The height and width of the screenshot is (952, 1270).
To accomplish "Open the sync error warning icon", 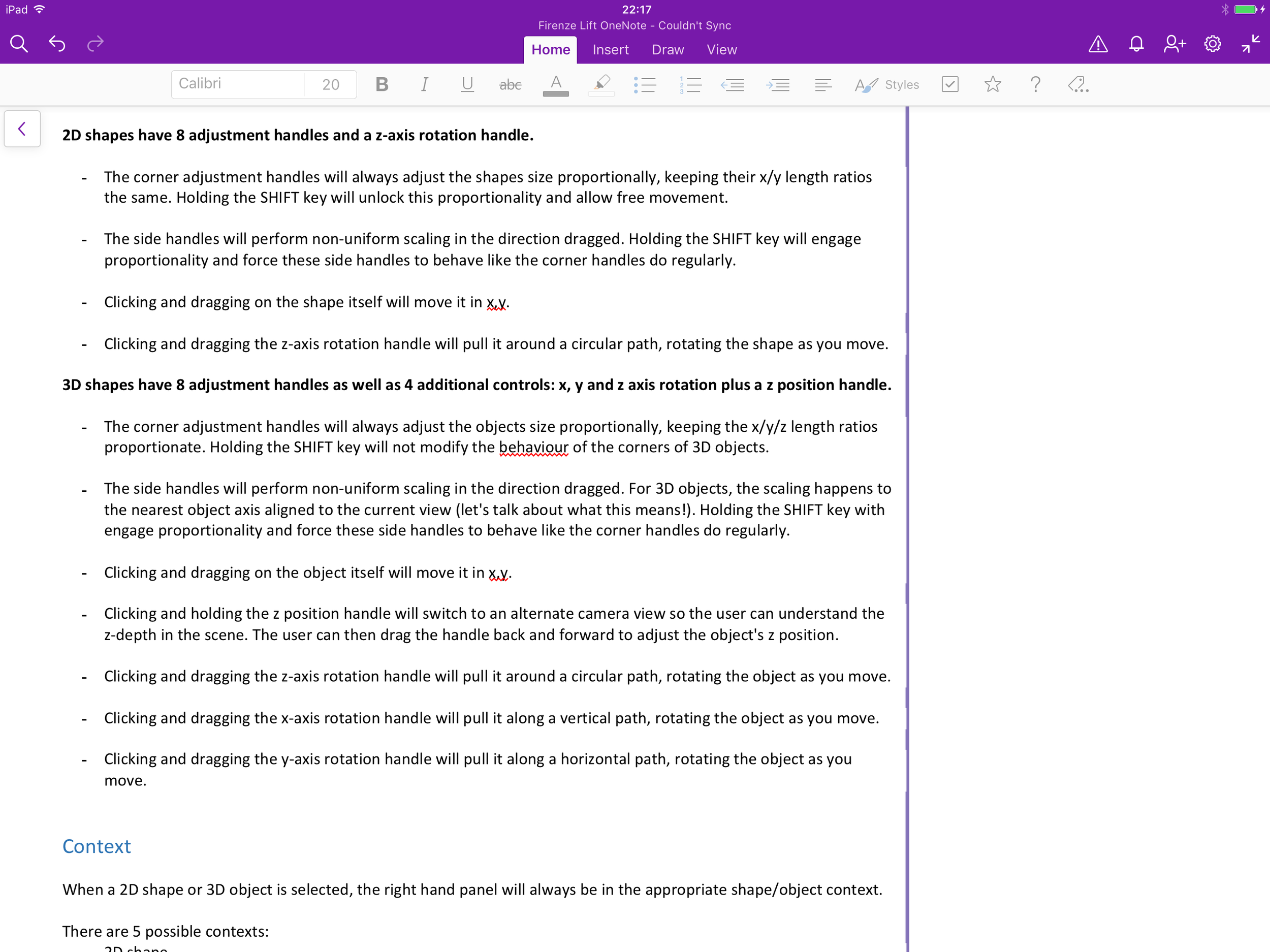I will tap(1098, 44).
